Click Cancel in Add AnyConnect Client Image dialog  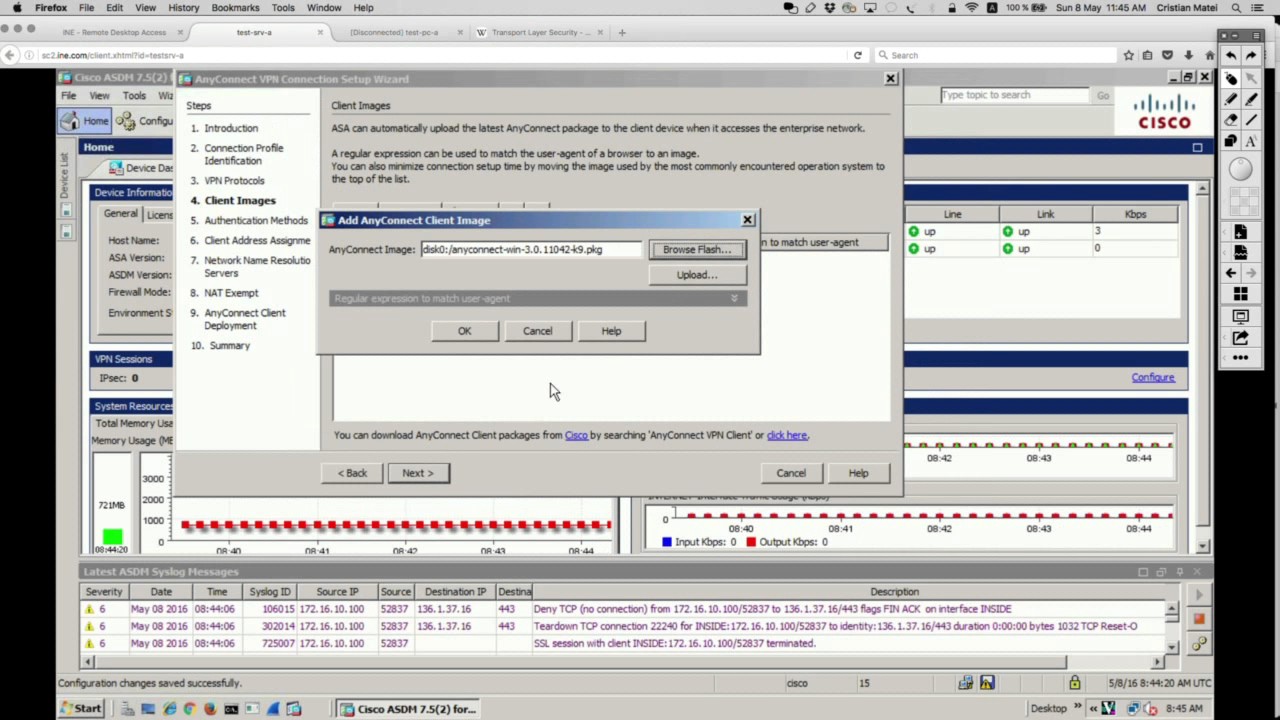[537, 331]
